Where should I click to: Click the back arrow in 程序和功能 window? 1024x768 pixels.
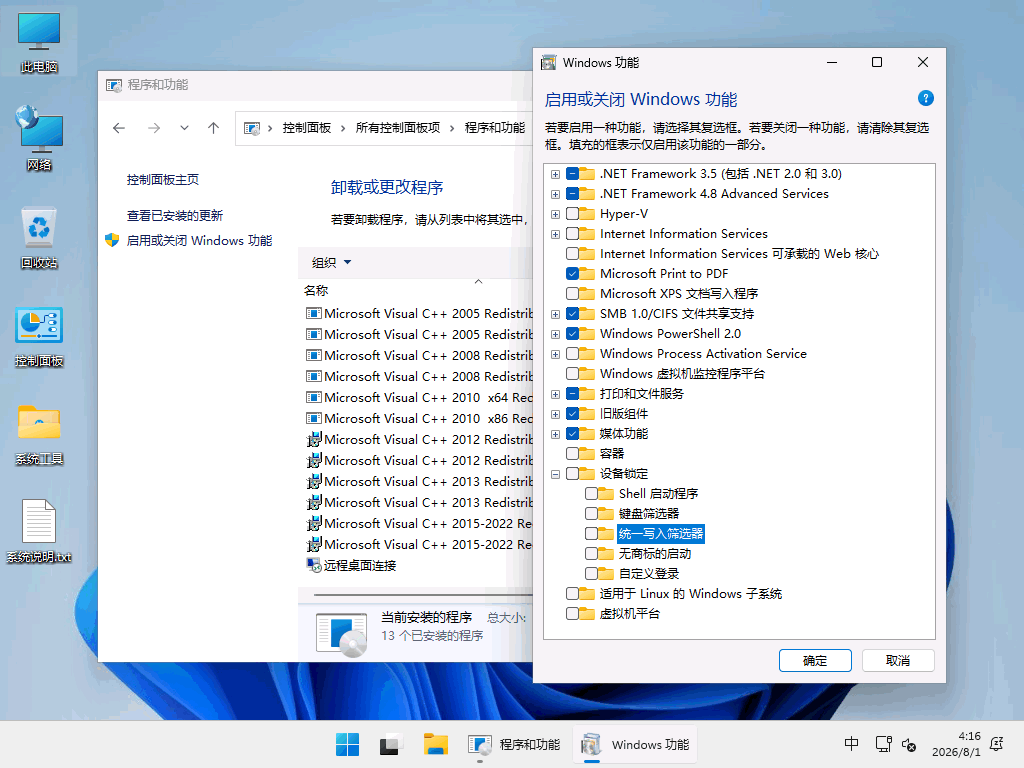119,128
